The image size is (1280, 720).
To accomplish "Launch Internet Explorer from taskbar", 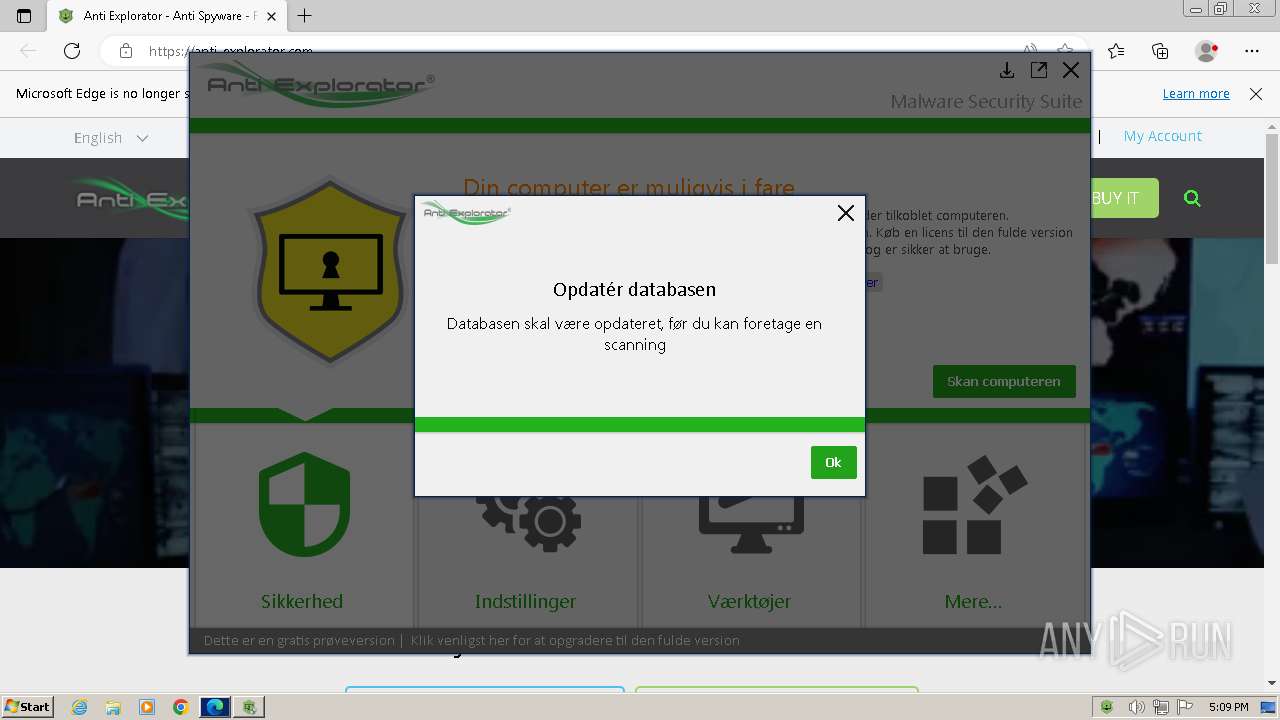I will (80, 707).
